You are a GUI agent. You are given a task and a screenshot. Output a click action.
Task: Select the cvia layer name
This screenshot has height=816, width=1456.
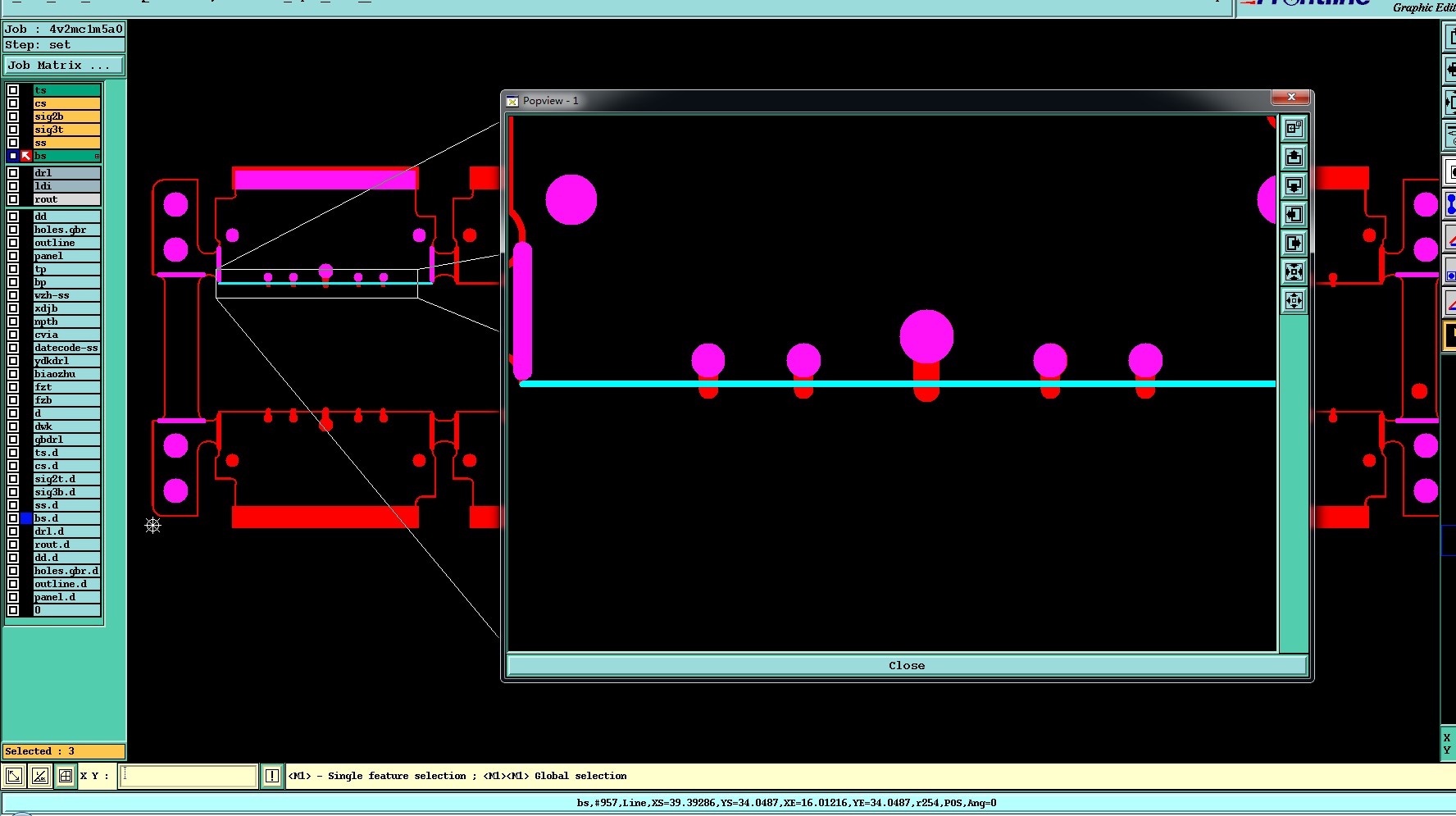click(x=66, y=335)
